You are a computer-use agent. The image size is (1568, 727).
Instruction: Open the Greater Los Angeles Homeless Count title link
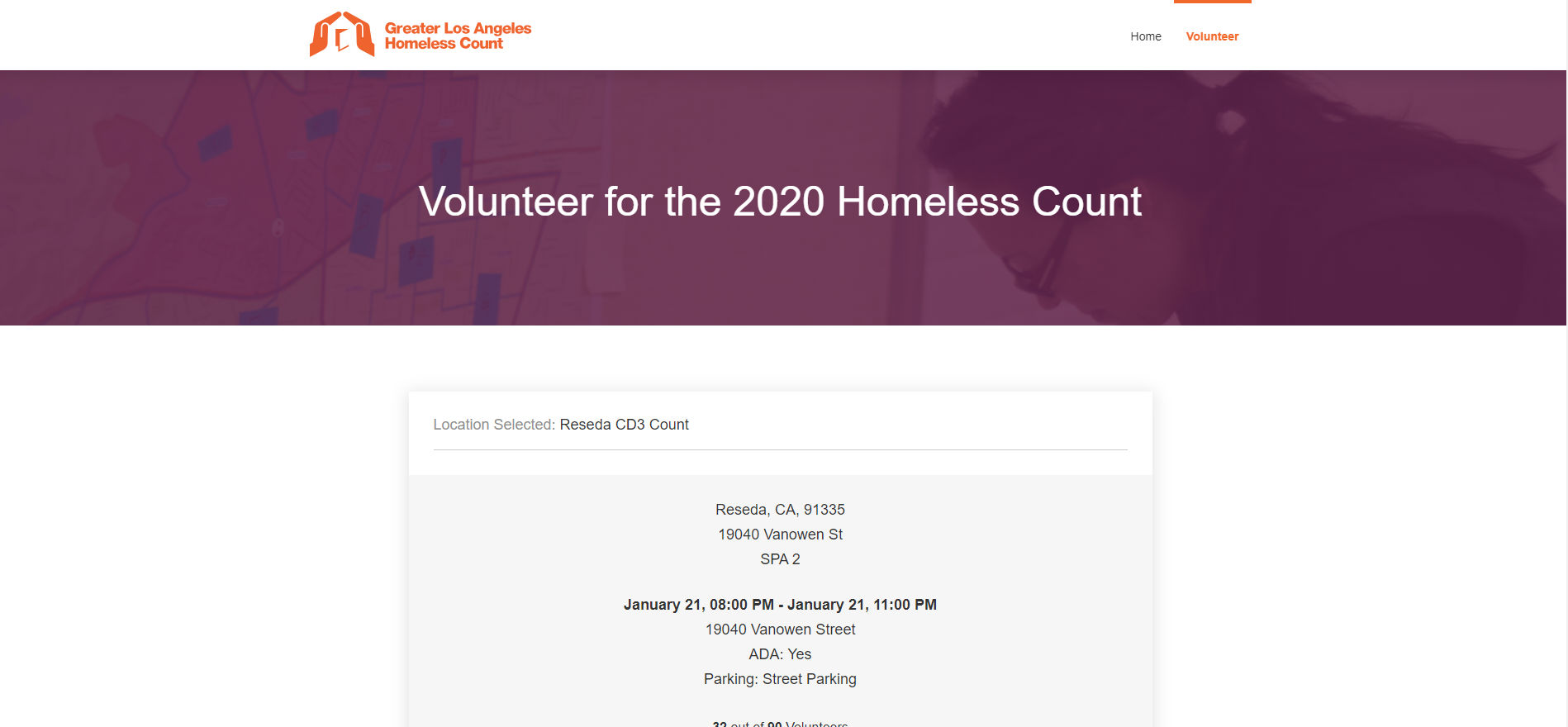pos(458,36)
